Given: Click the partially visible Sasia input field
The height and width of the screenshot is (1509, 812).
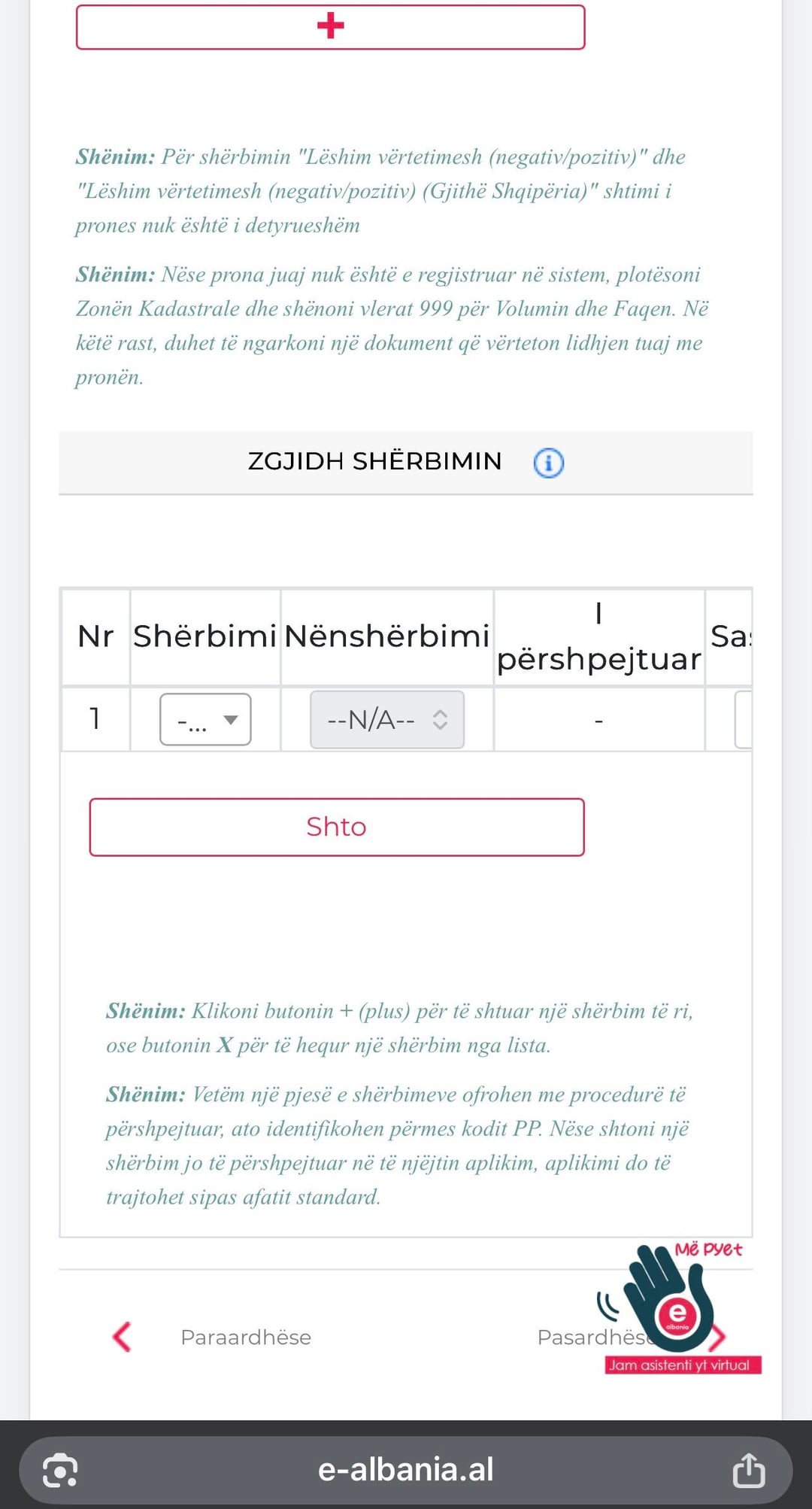Looking at the screenshot, I should point(743,720).
